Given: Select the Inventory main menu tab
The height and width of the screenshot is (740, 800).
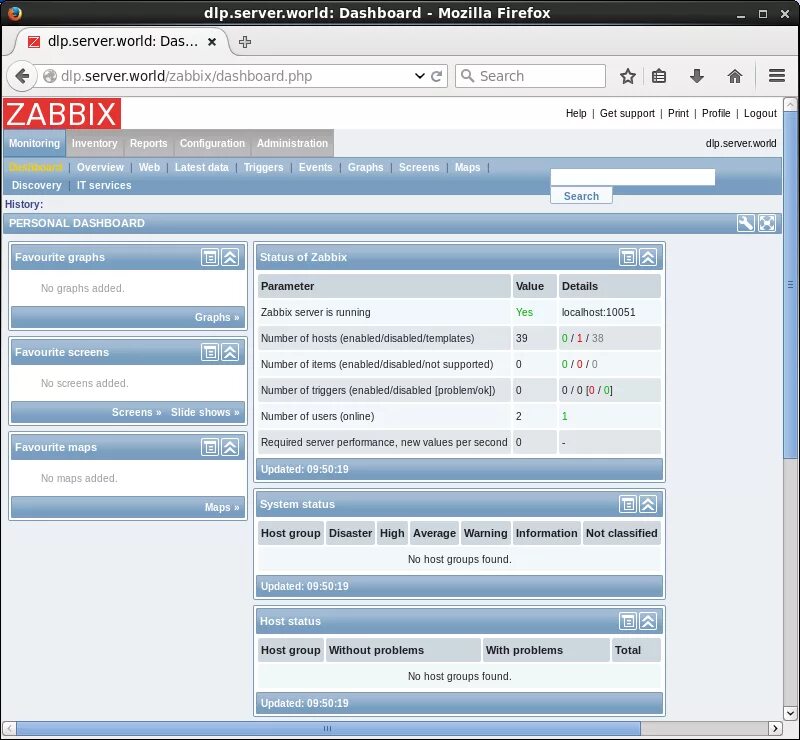Looking at the screenshot, I should coord(94,143).
